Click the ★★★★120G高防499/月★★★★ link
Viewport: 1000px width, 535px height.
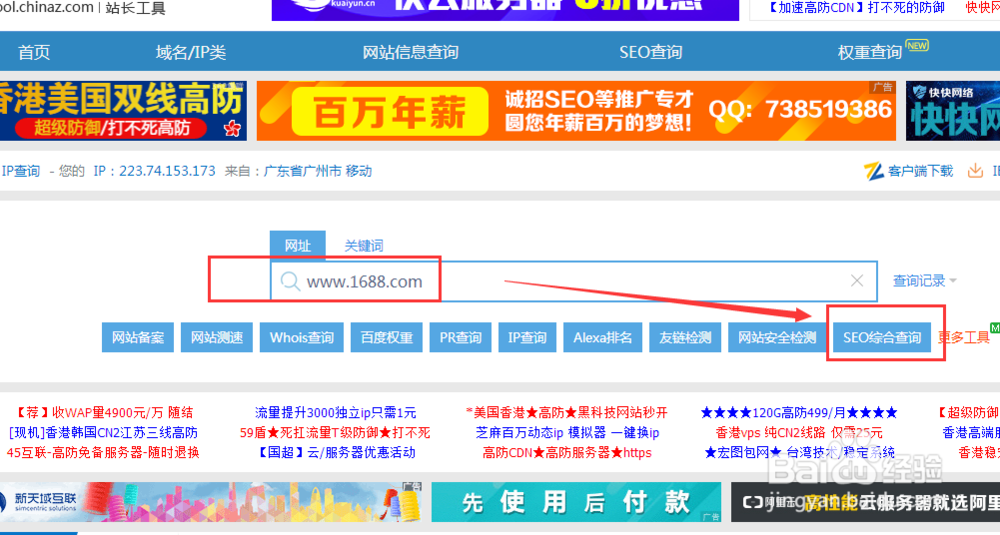[799, 413]
